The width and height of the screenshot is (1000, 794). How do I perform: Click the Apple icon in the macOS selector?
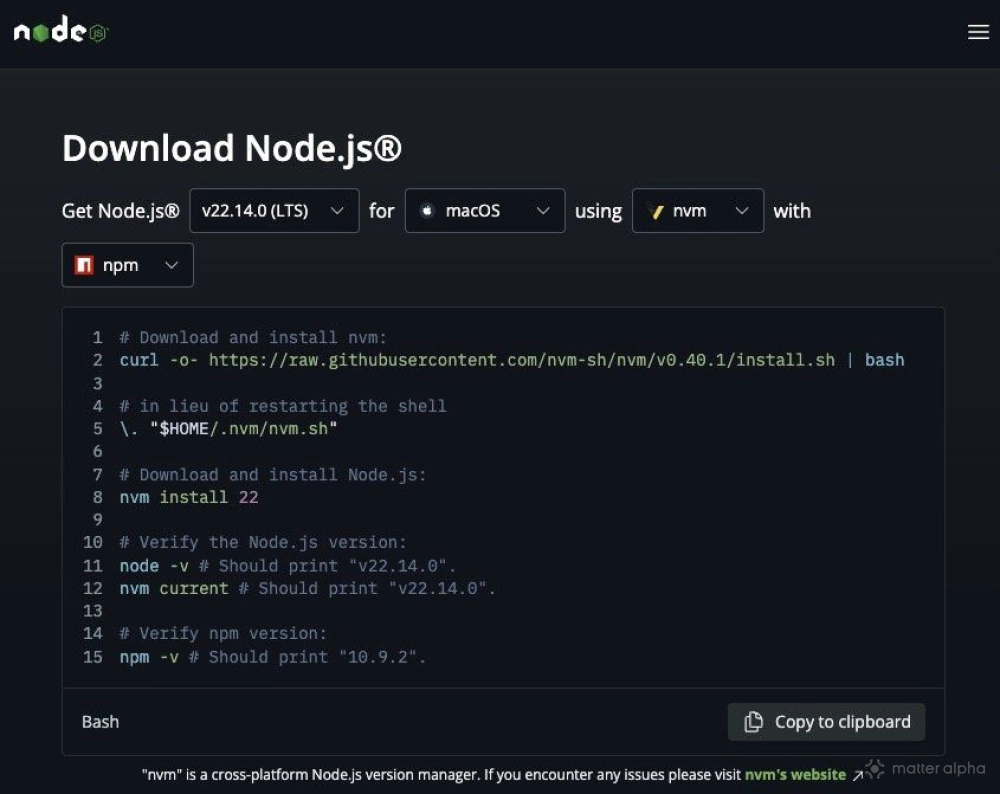point(427,211)
